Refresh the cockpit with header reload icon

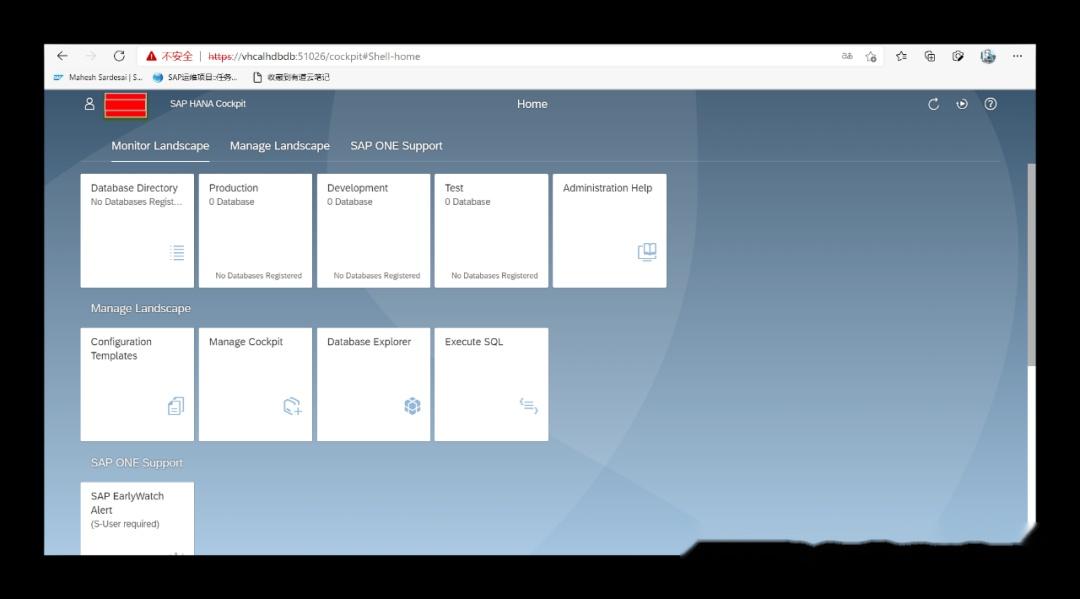tap(933, 104)
